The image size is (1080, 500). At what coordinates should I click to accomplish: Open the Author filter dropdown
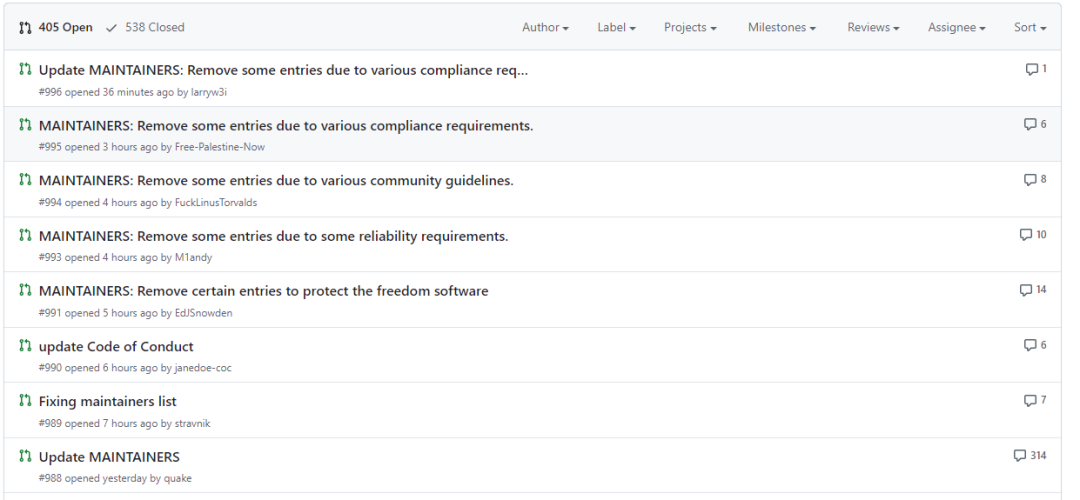click(x=545, y=28)
